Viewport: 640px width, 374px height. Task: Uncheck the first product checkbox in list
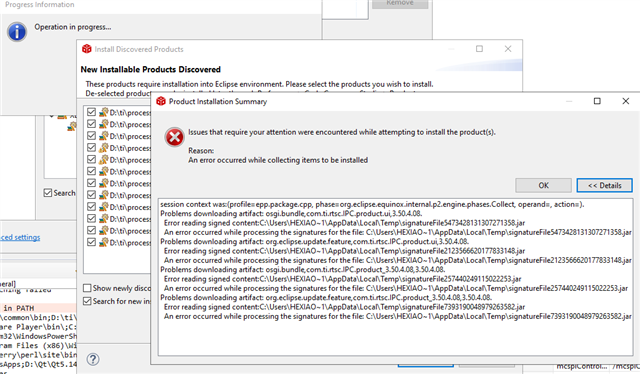click(x=91, y=112)
